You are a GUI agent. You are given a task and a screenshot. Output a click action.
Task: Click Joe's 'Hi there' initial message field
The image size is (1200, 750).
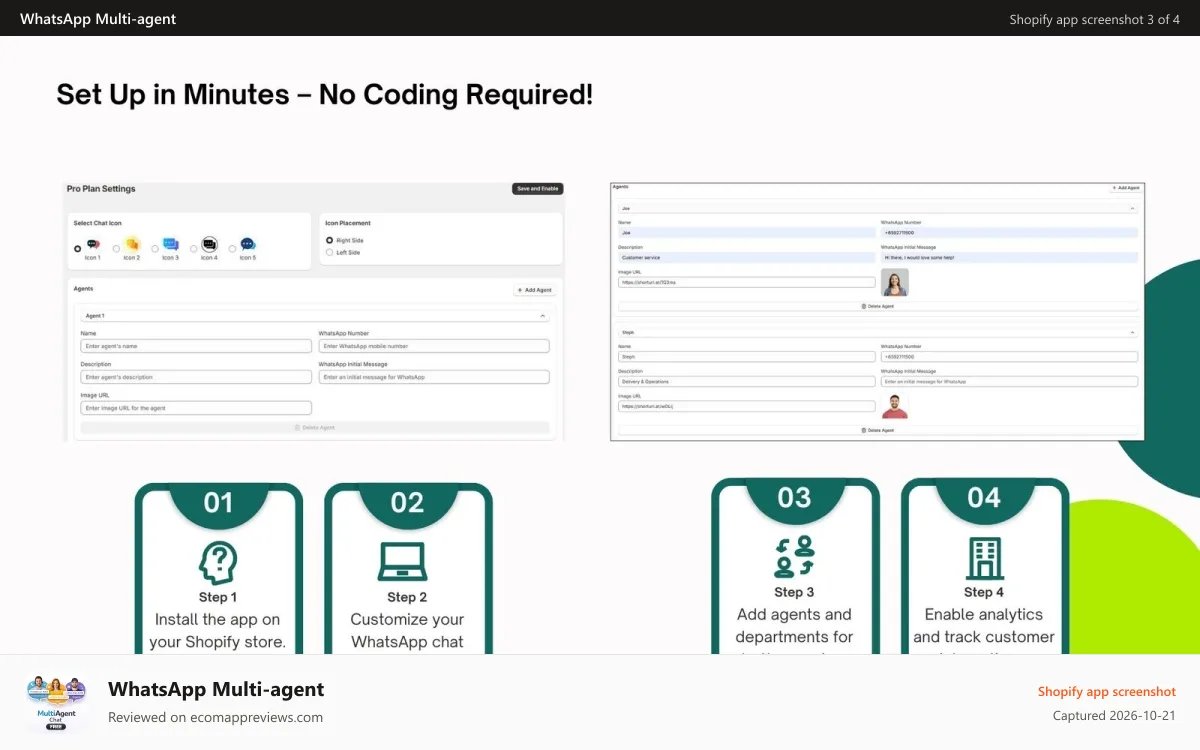(x=1009, y=257)
